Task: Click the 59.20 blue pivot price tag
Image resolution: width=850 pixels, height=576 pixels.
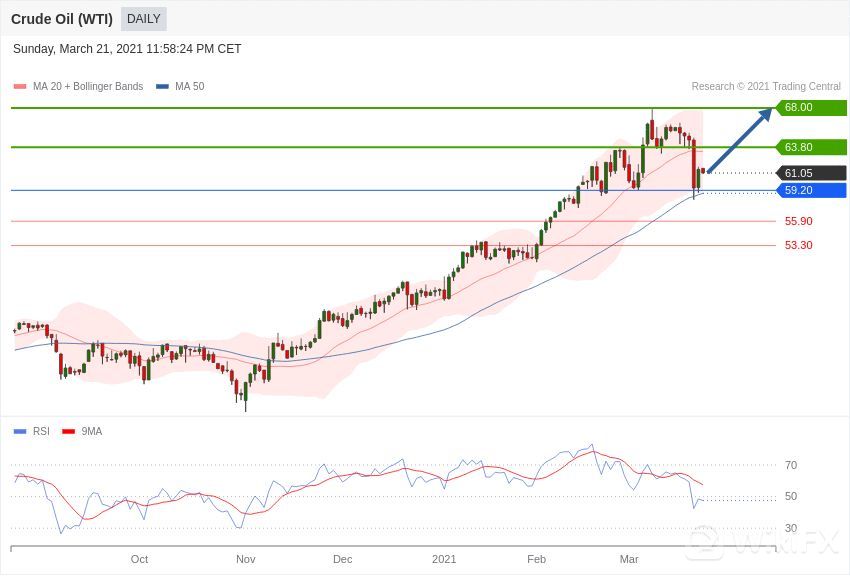Action: pos(811,190)
